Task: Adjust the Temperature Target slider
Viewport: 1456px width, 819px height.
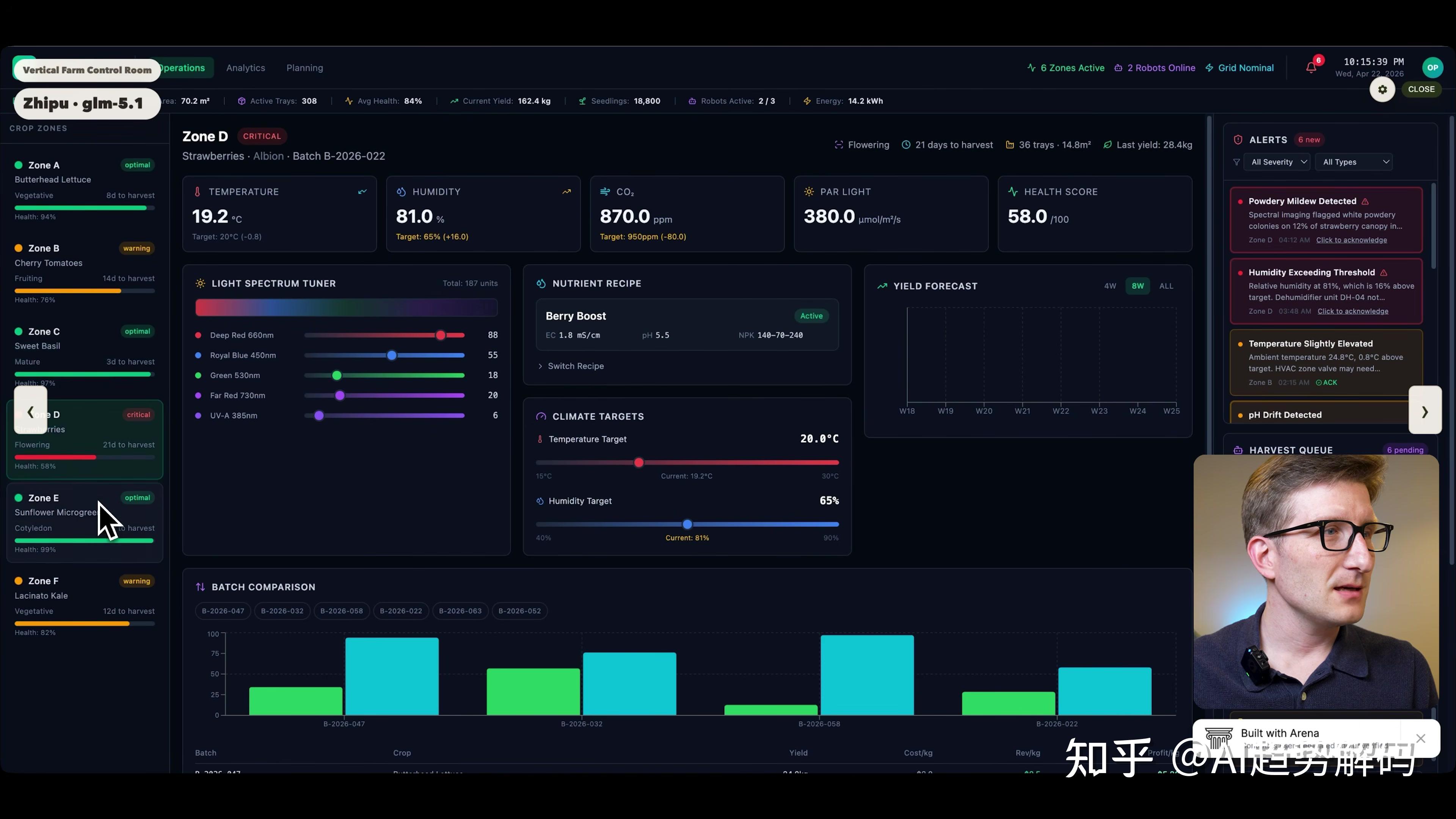Action: click(687, 462)
